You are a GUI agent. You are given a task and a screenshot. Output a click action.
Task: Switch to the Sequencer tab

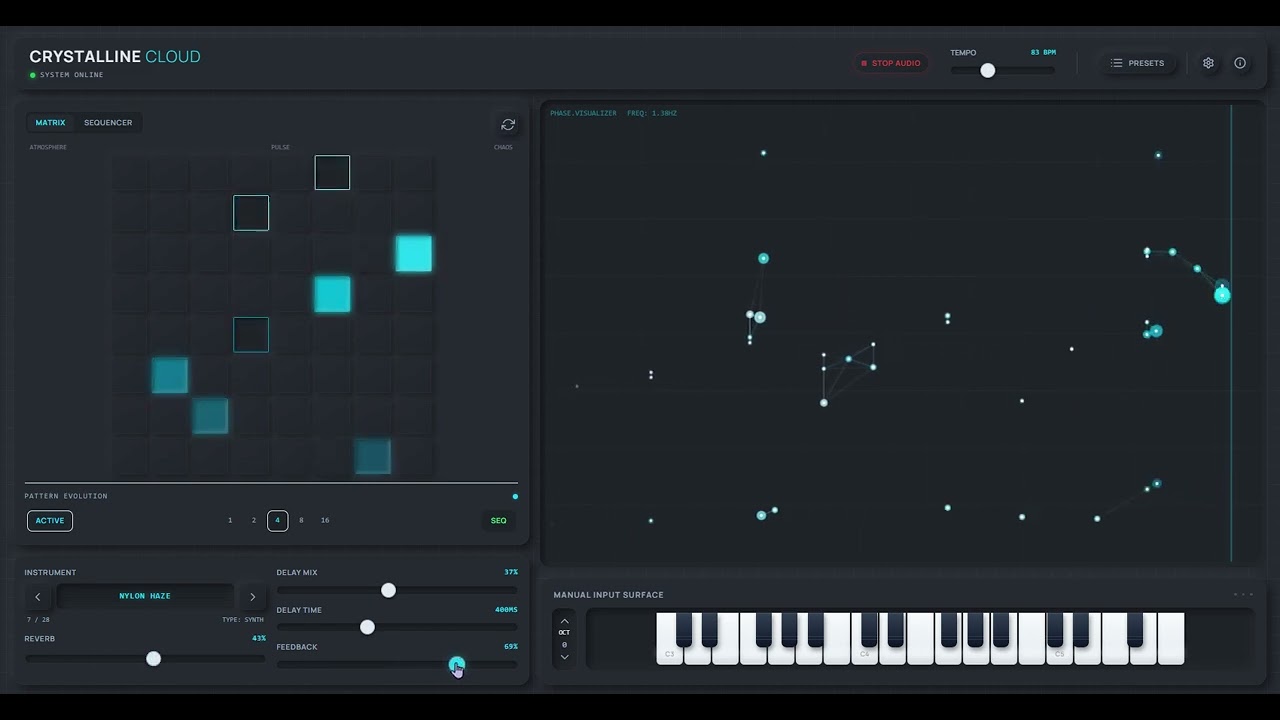point(108,122)
